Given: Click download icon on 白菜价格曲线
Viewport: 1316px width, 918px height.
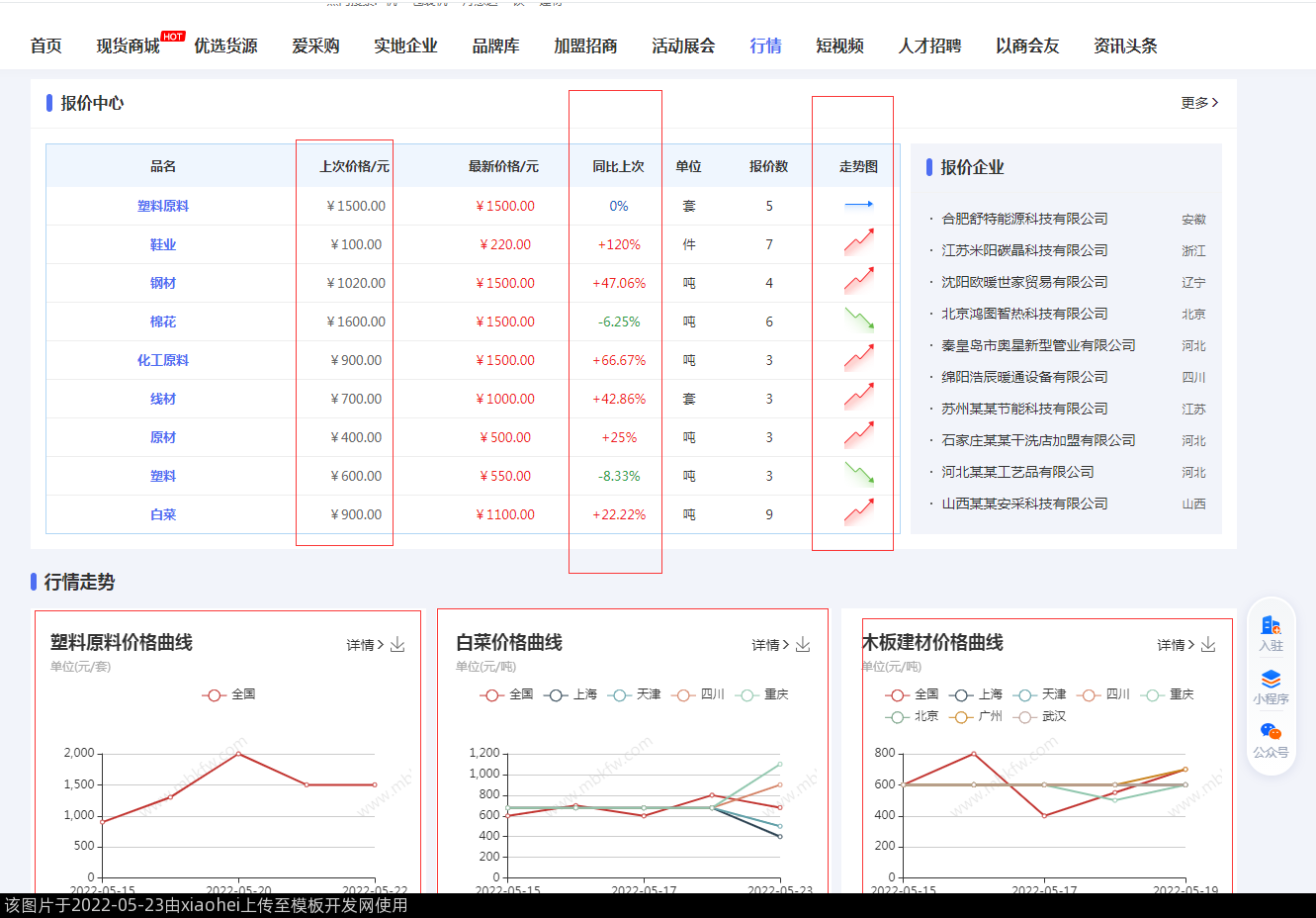Looking at the screenshot, I should tap(803, 645).
